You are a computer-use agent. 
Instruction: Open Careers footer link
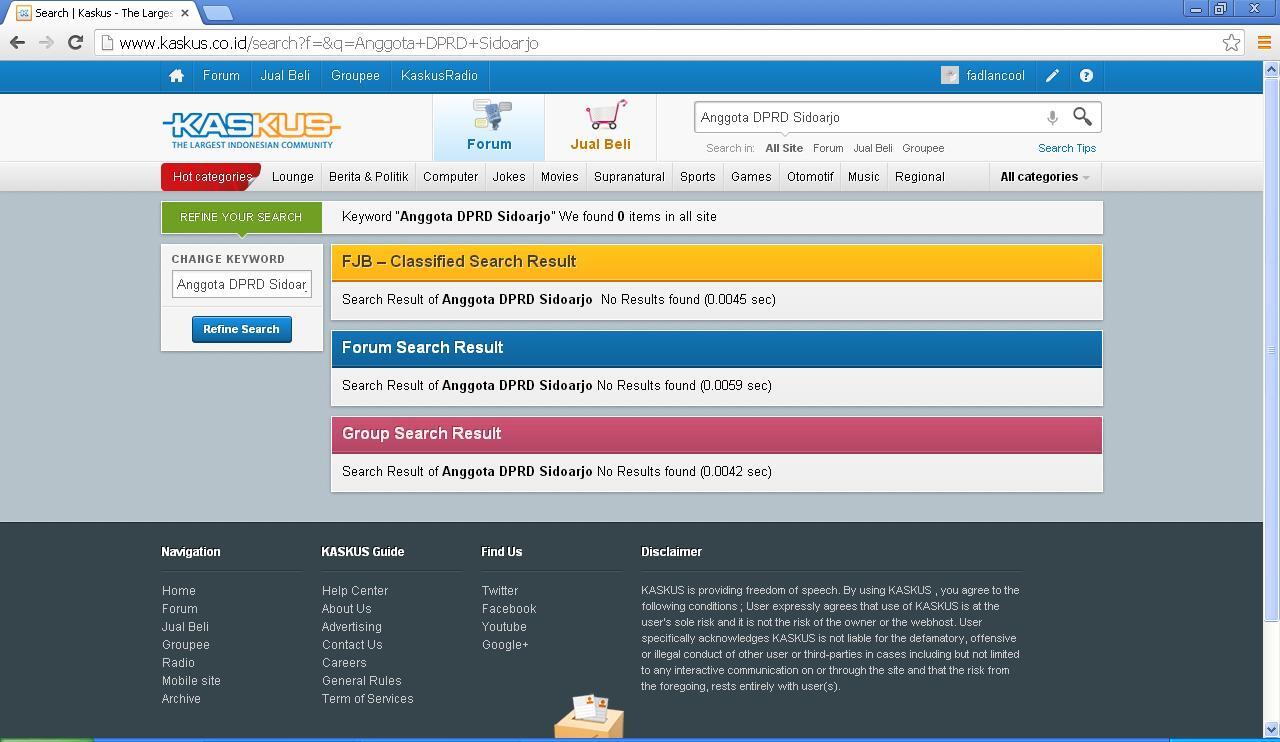coord(344,663)
